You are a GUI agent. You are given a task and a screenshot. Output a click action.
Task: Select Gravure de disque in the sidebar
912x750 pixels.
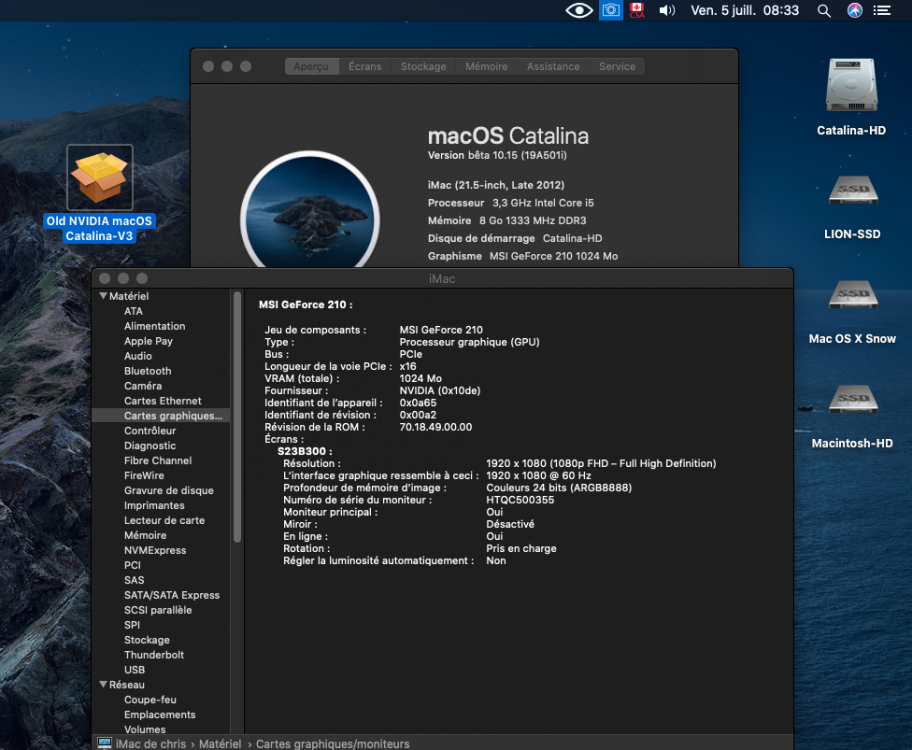coord(169,490)
